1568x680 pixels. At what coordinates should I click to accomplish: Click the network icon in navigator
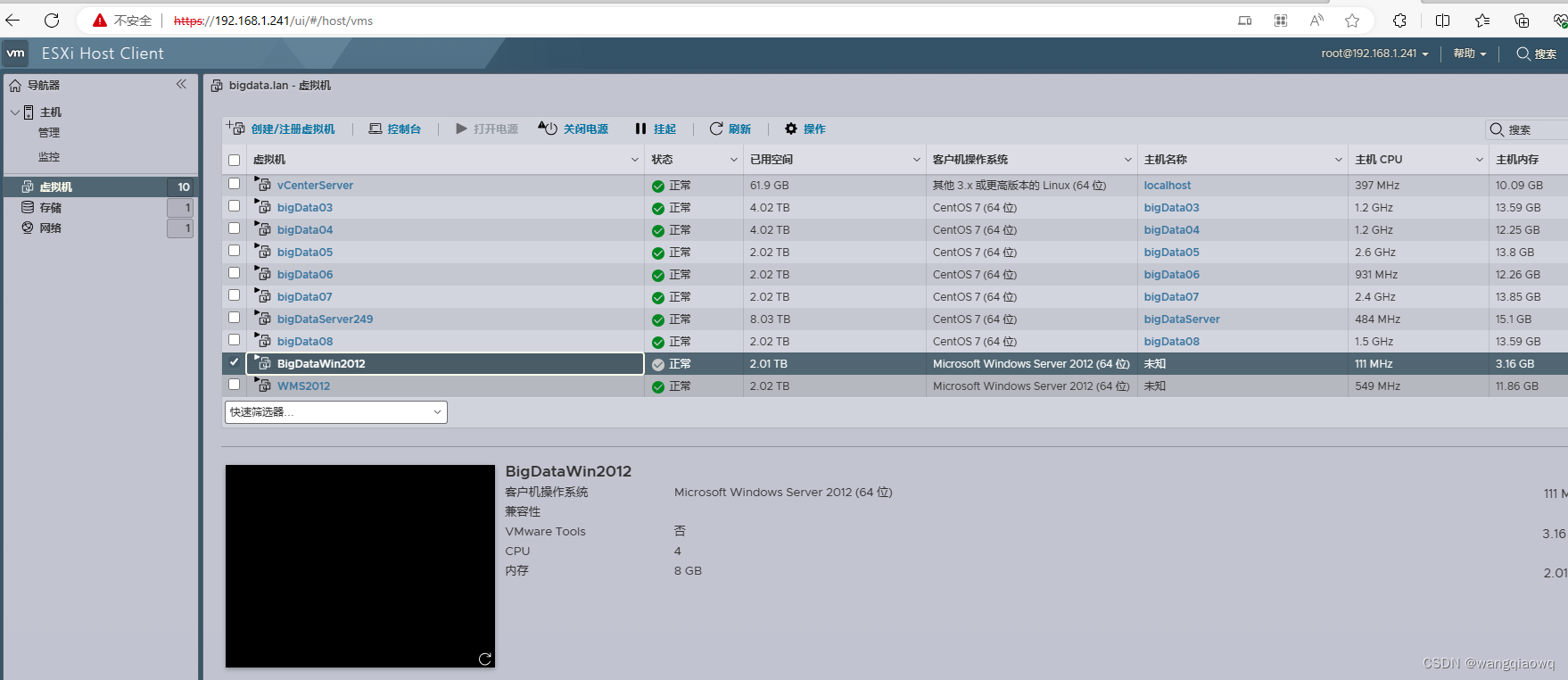pyautogui.click(x=28, y=228)
